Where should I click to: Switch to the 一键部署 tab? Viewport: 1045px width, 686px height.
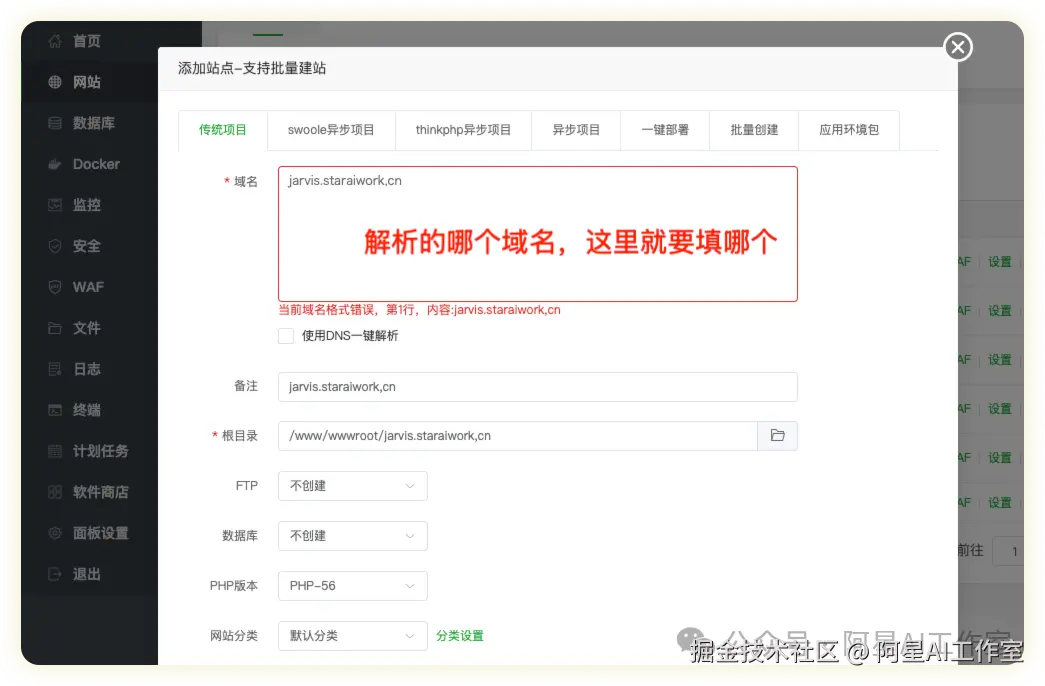coord(664,130)
